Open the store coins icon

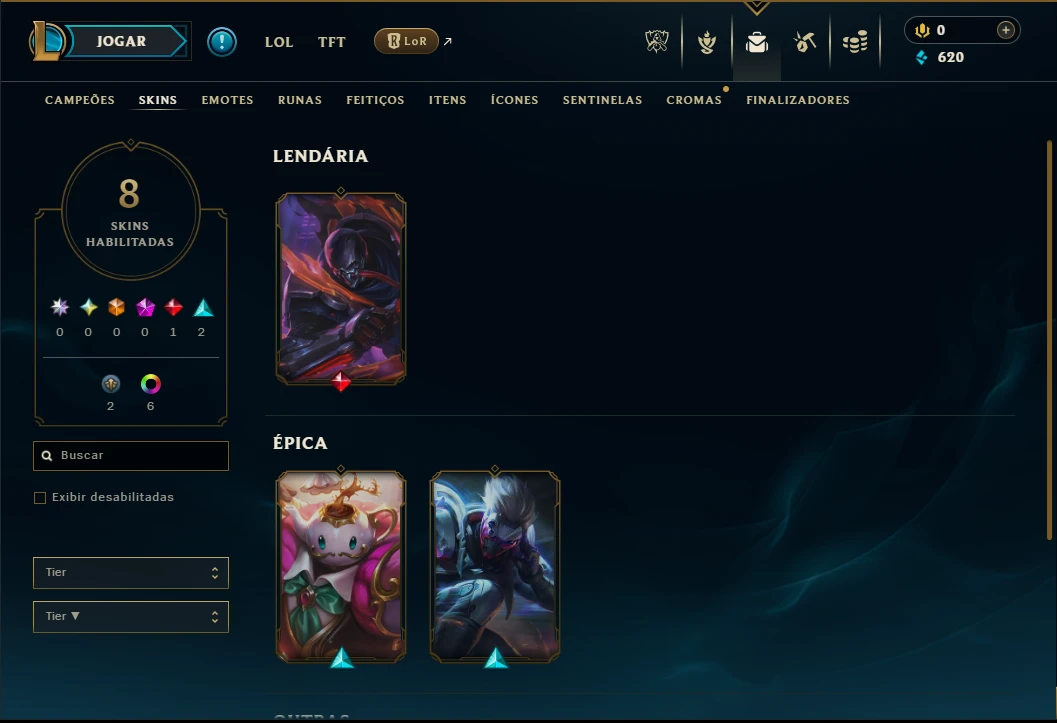855,42
